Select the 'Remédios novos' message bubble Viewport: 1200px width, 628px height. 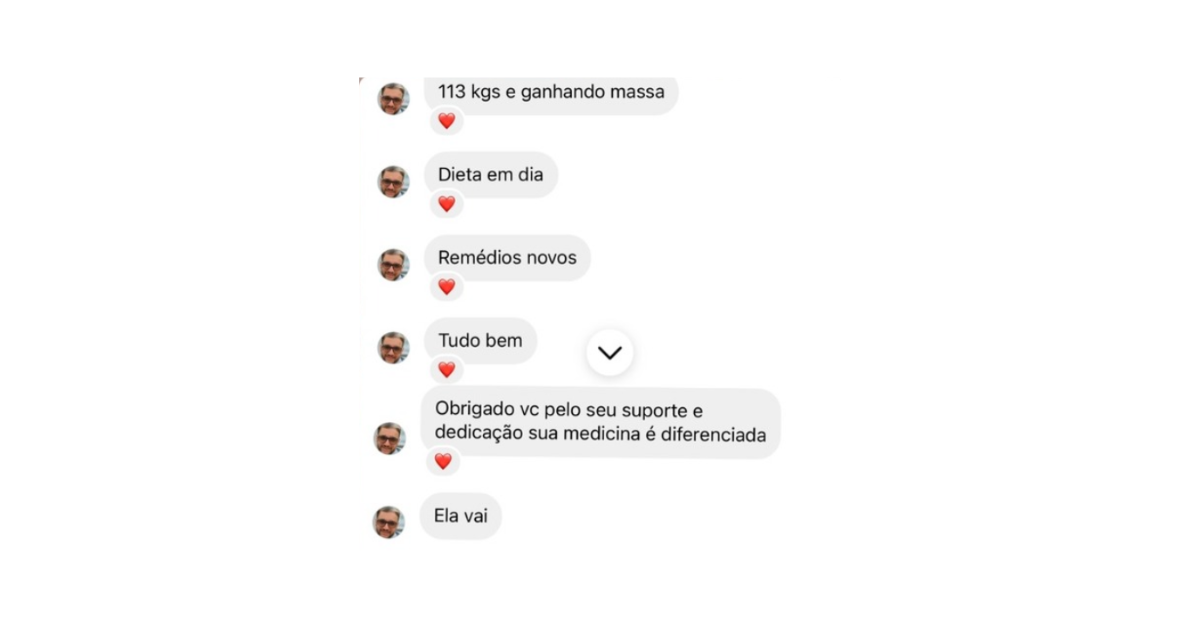(x=508, y=258)
